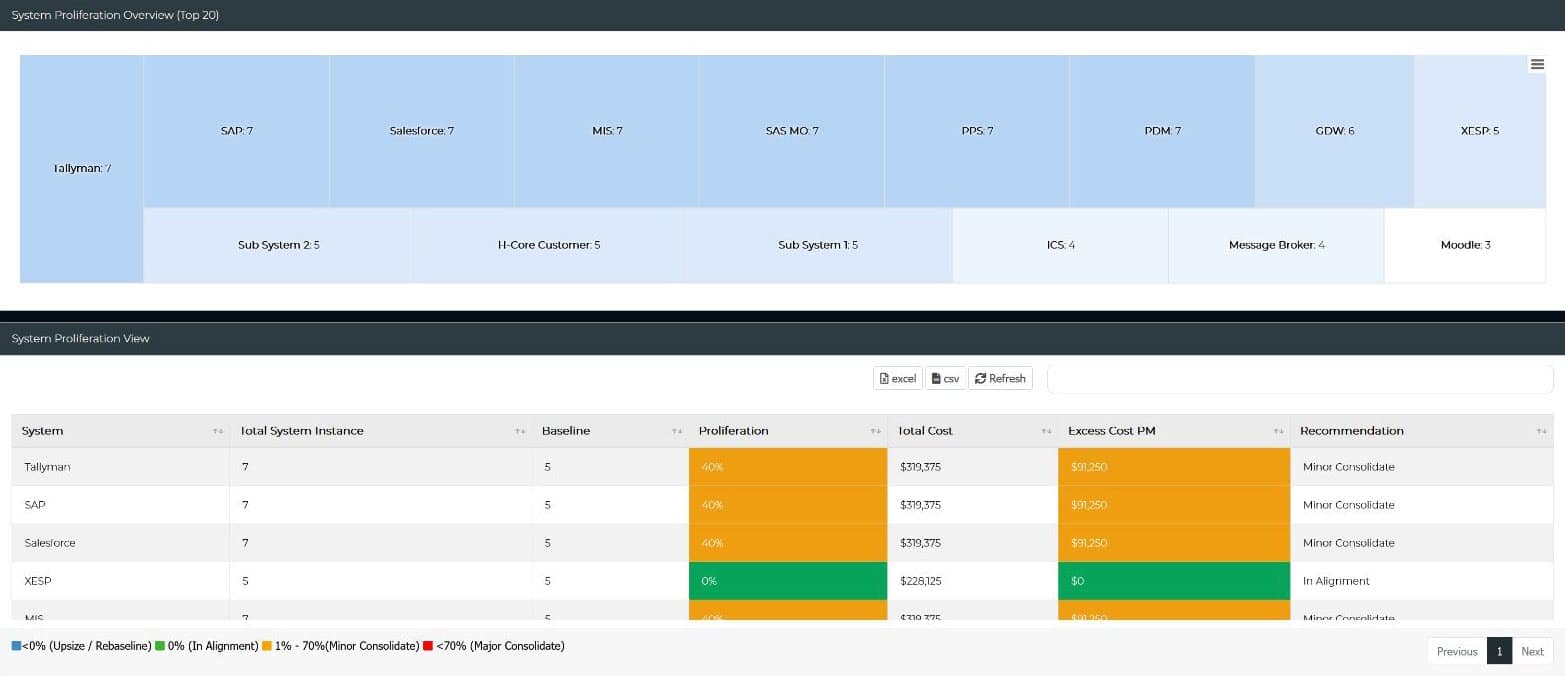Select the Sub System 2: 5 tile
The image size is (1565, 676).
pos(279,245)
